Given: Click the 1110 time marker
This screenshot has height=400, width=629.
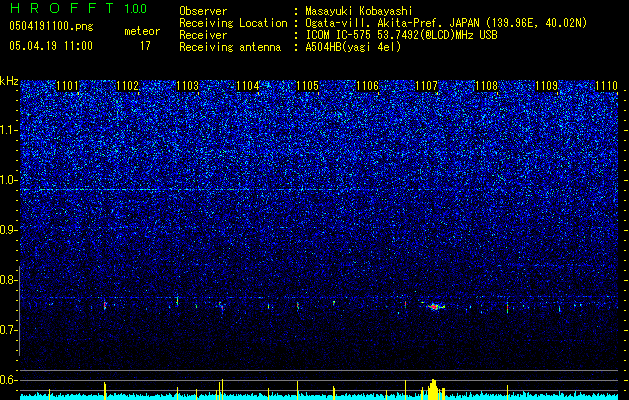Looking at the screenshot, I should click(x=606, y=86).
